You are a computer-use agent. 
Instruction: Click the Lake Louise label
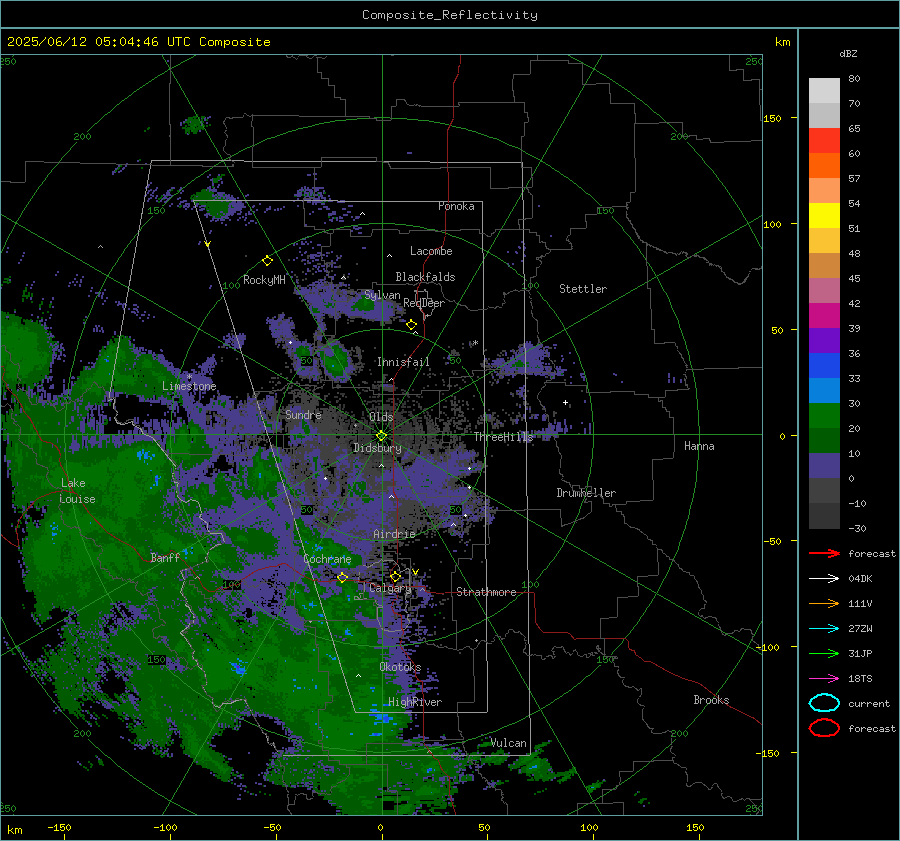click(x=77, y=491)
